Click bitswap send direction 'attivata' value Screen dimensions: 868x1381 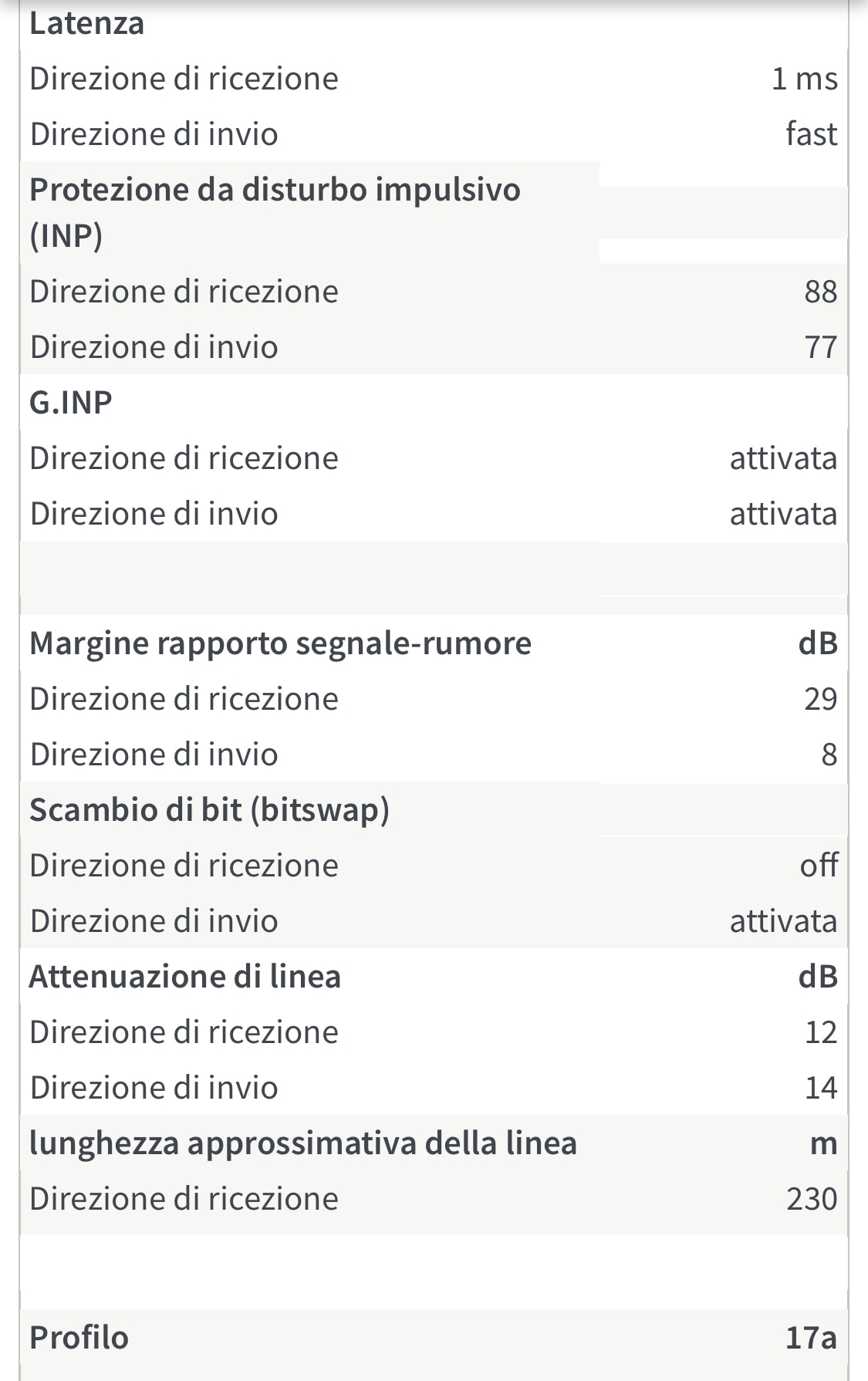783,921
